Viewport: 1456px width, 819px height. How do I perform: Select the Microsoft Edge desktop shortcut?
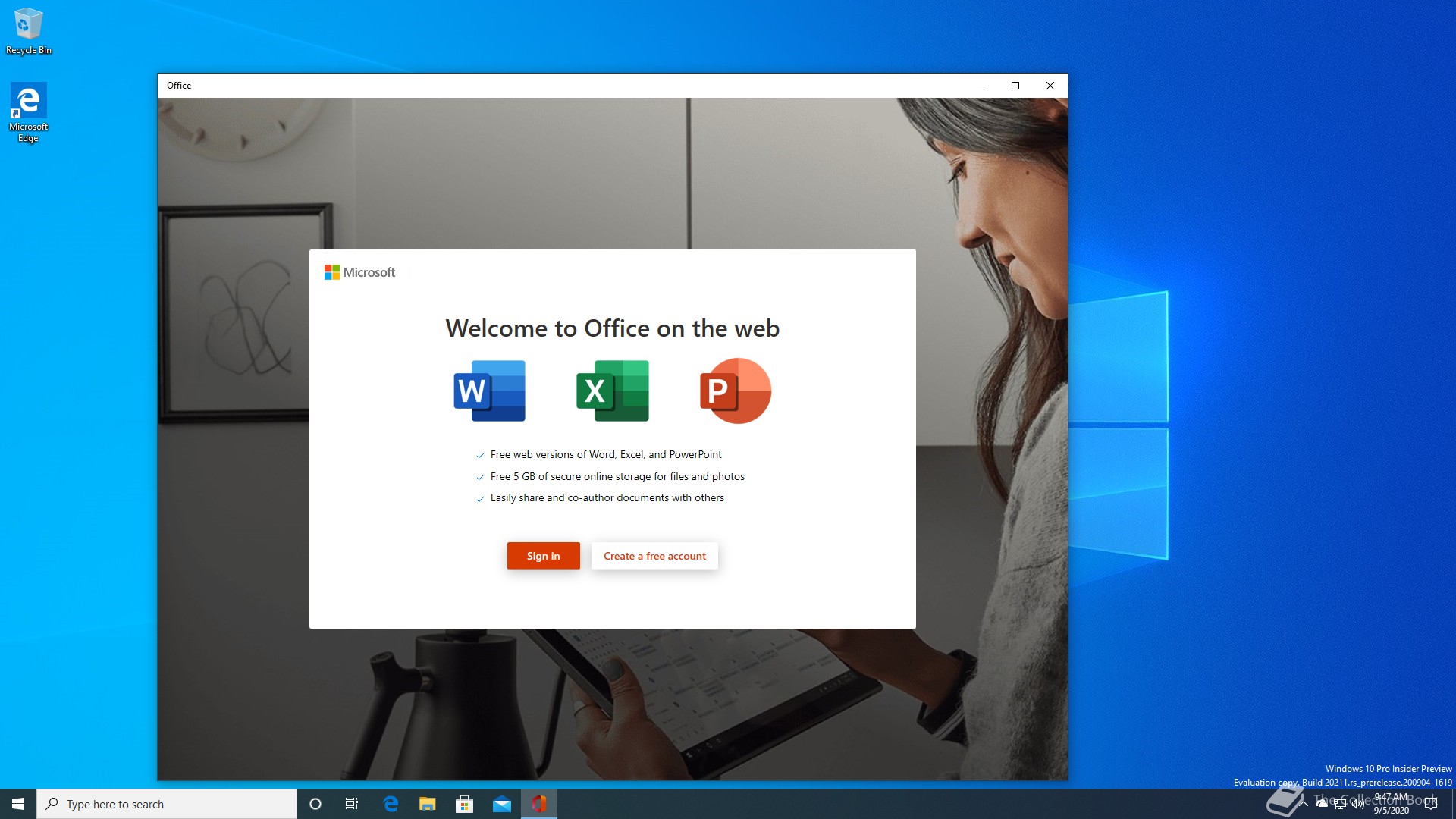tap(29, 112)
